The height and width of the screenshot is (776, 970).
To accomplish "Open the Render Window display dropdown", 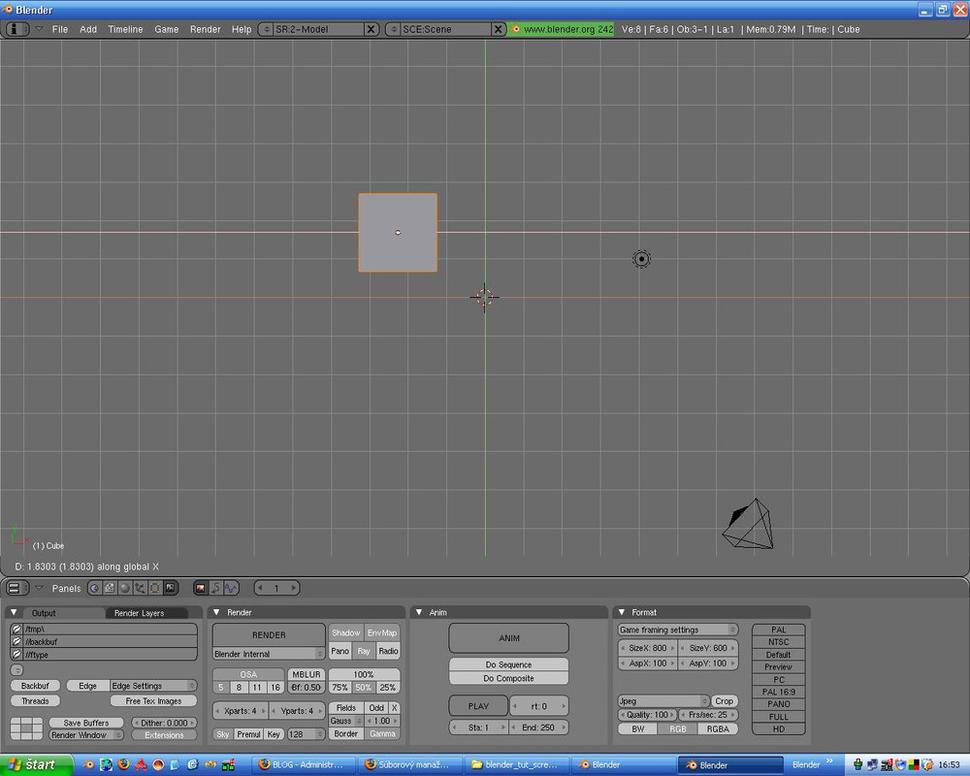I will tap(86, 735).
